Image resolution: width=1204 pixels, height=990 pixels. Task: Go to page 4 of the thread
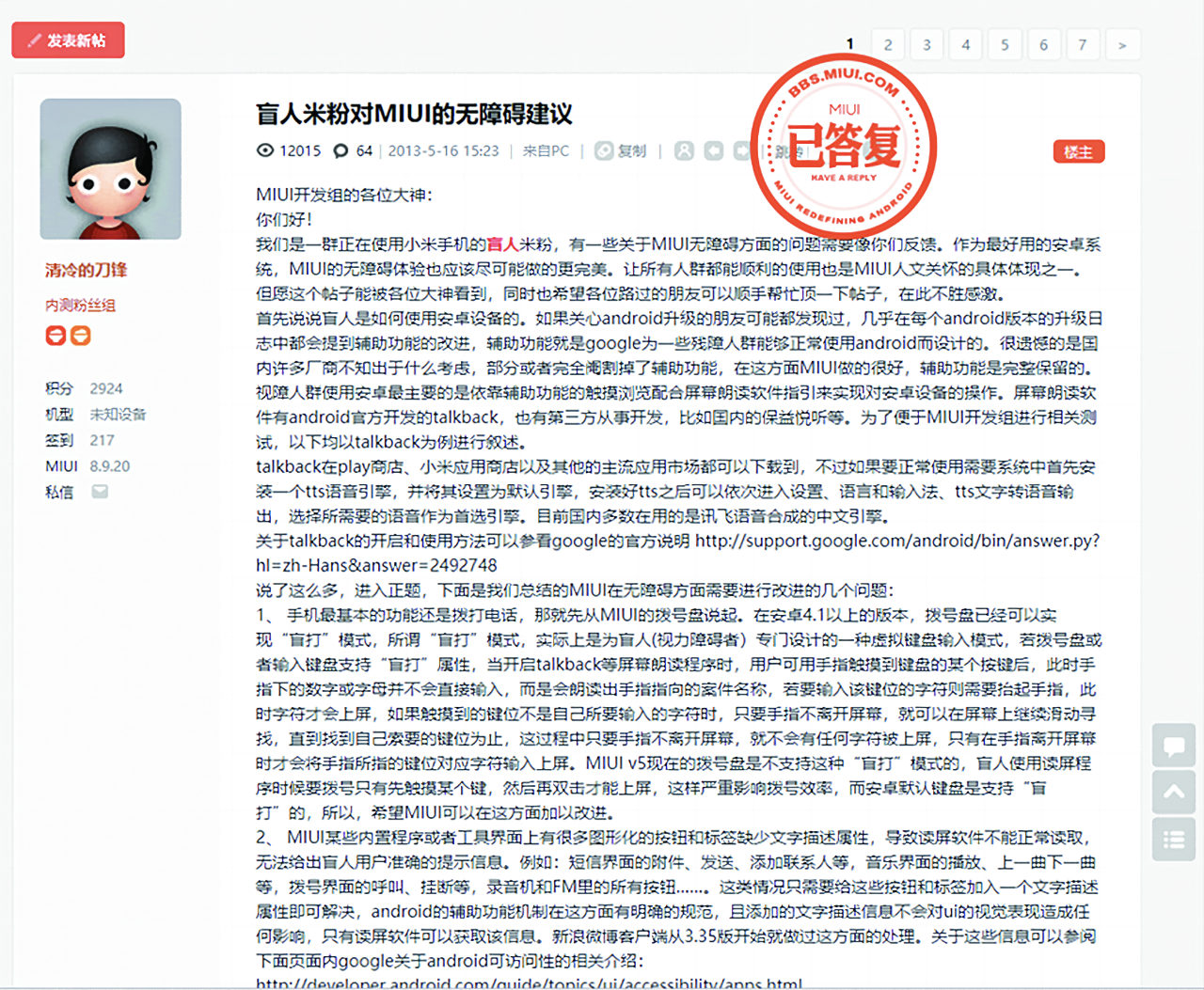965,44
